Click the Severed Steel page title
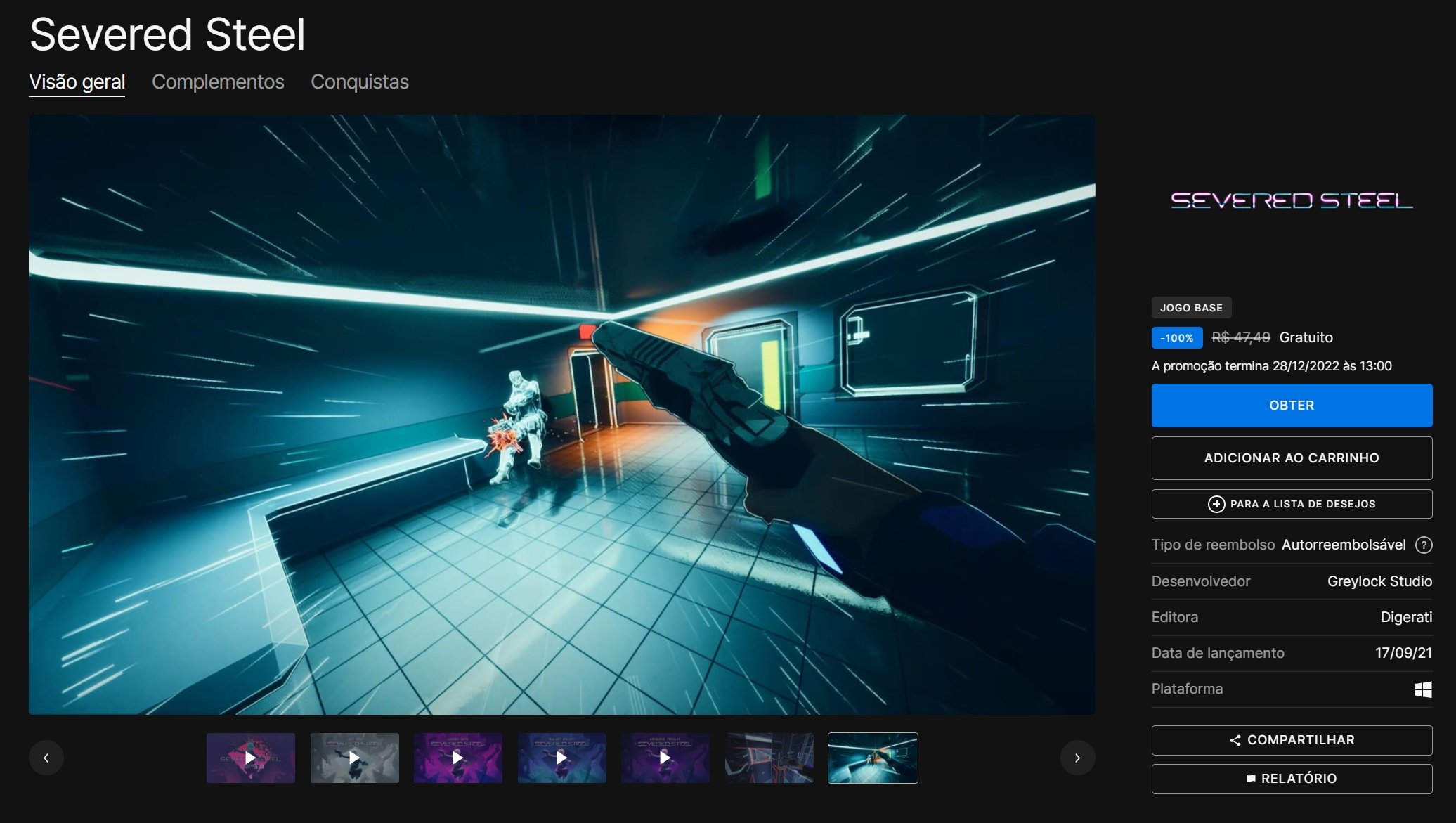The height and width of the screenshot is (823, 1456). [x=167, y=34]
